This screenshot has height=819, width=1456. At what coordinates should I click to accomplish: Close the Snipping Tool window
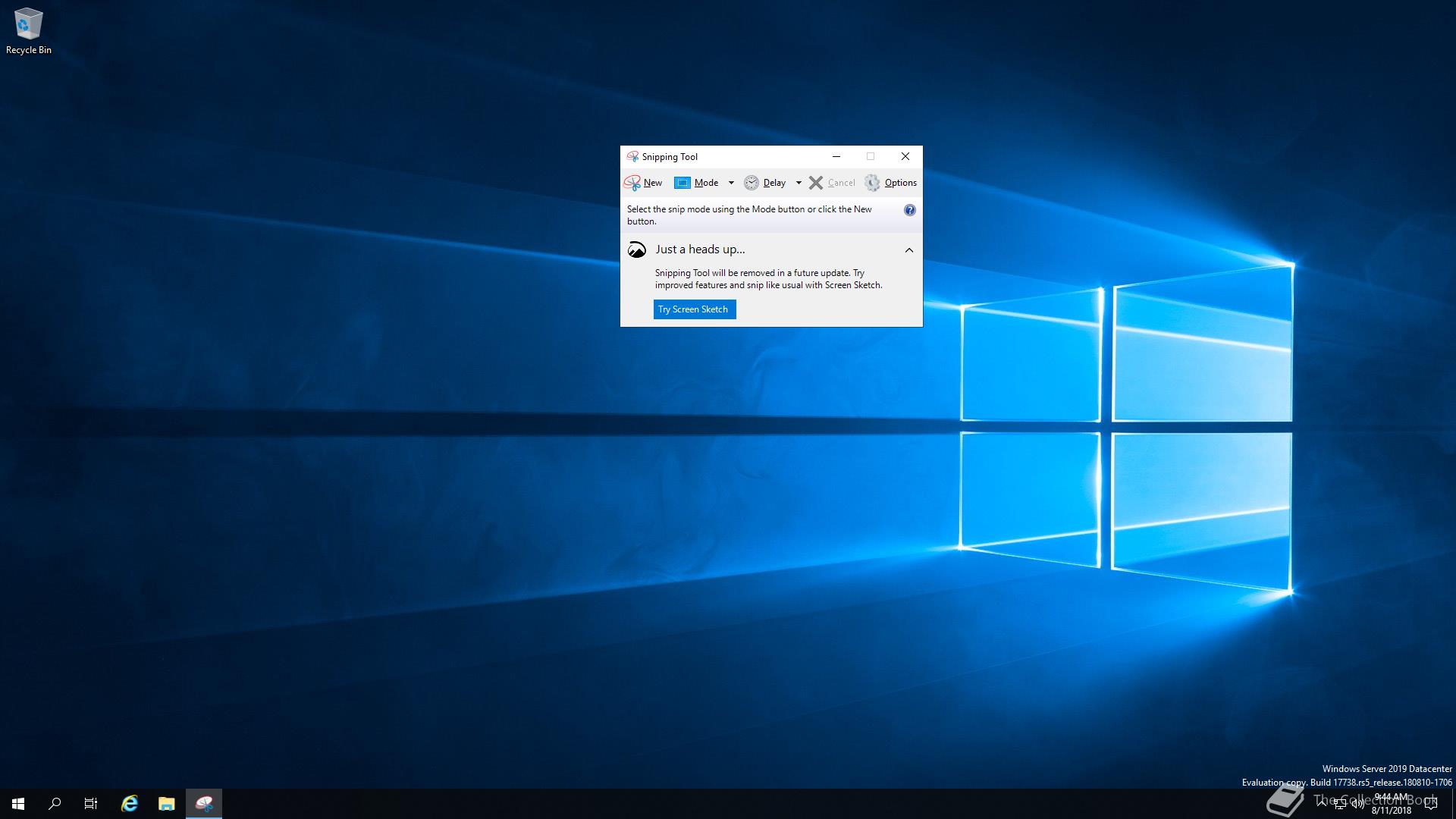click(905, 157)
